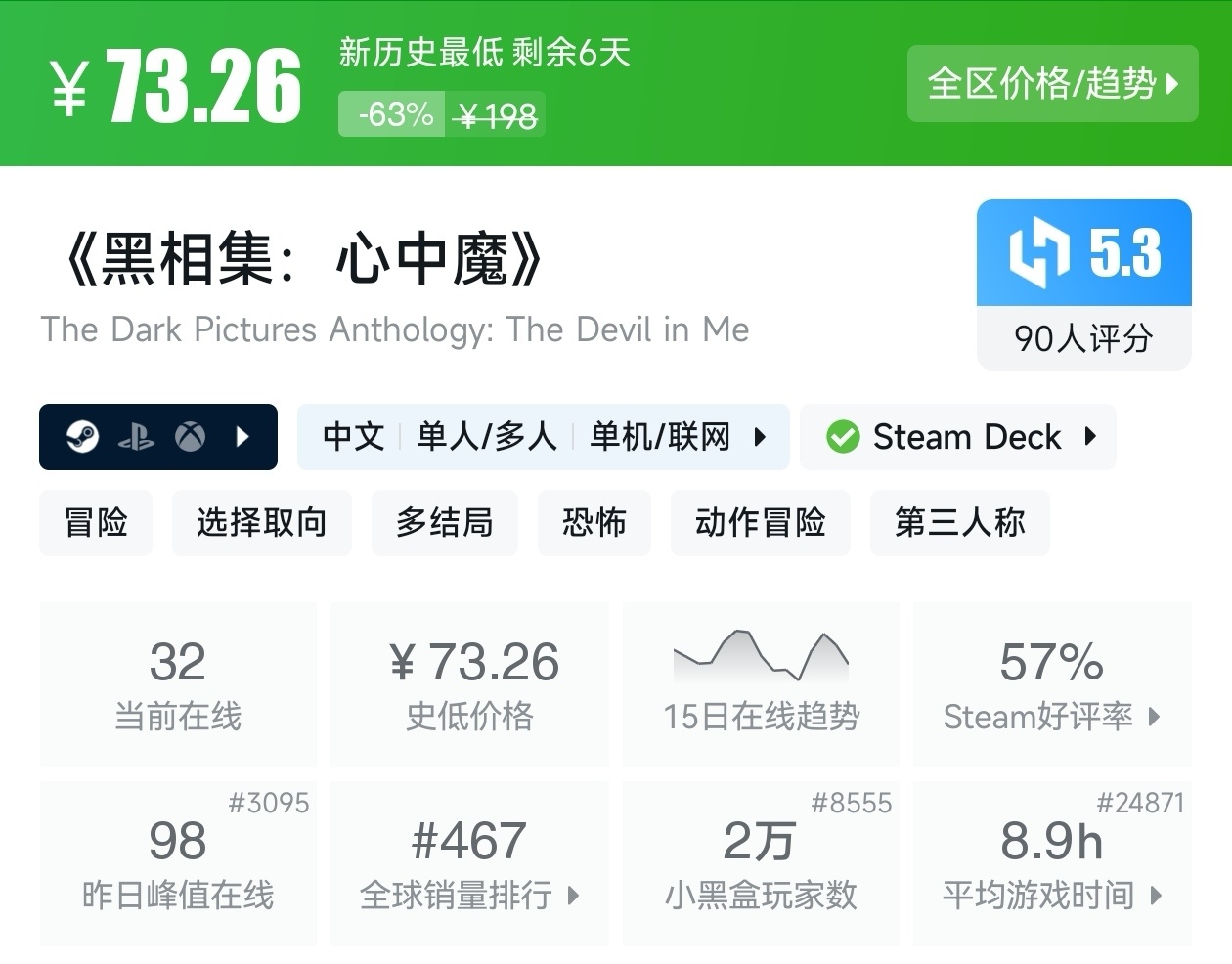Click the Xiaoheihe logo in score badge
Screen dimensions: 1232x964
[x=1038, y=253]
